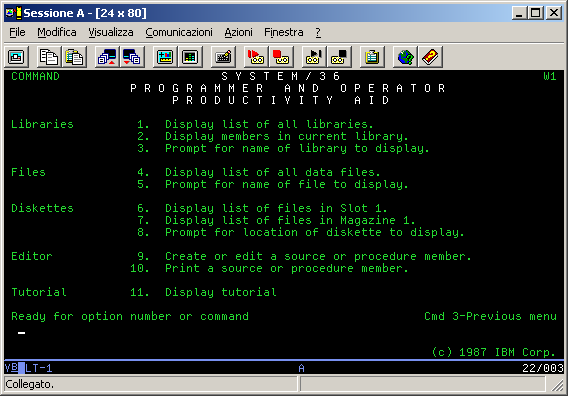Click the Print Screen toolbar icon
Viewport: 568px width, 396px height.
[17, 57]
